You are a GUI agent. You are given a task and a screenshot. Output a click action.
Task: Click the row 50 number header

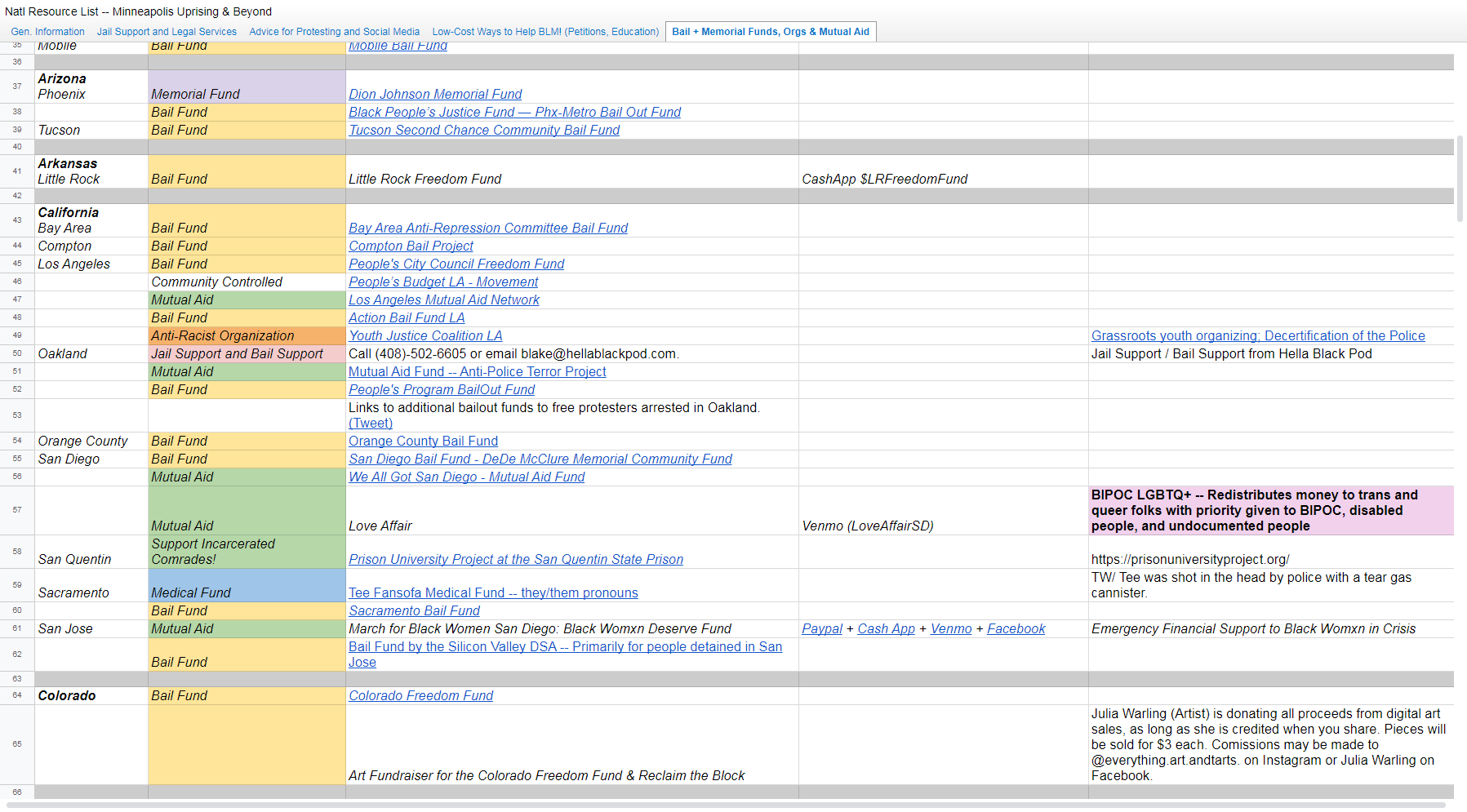pyautogui.click(x=17, y=354)
